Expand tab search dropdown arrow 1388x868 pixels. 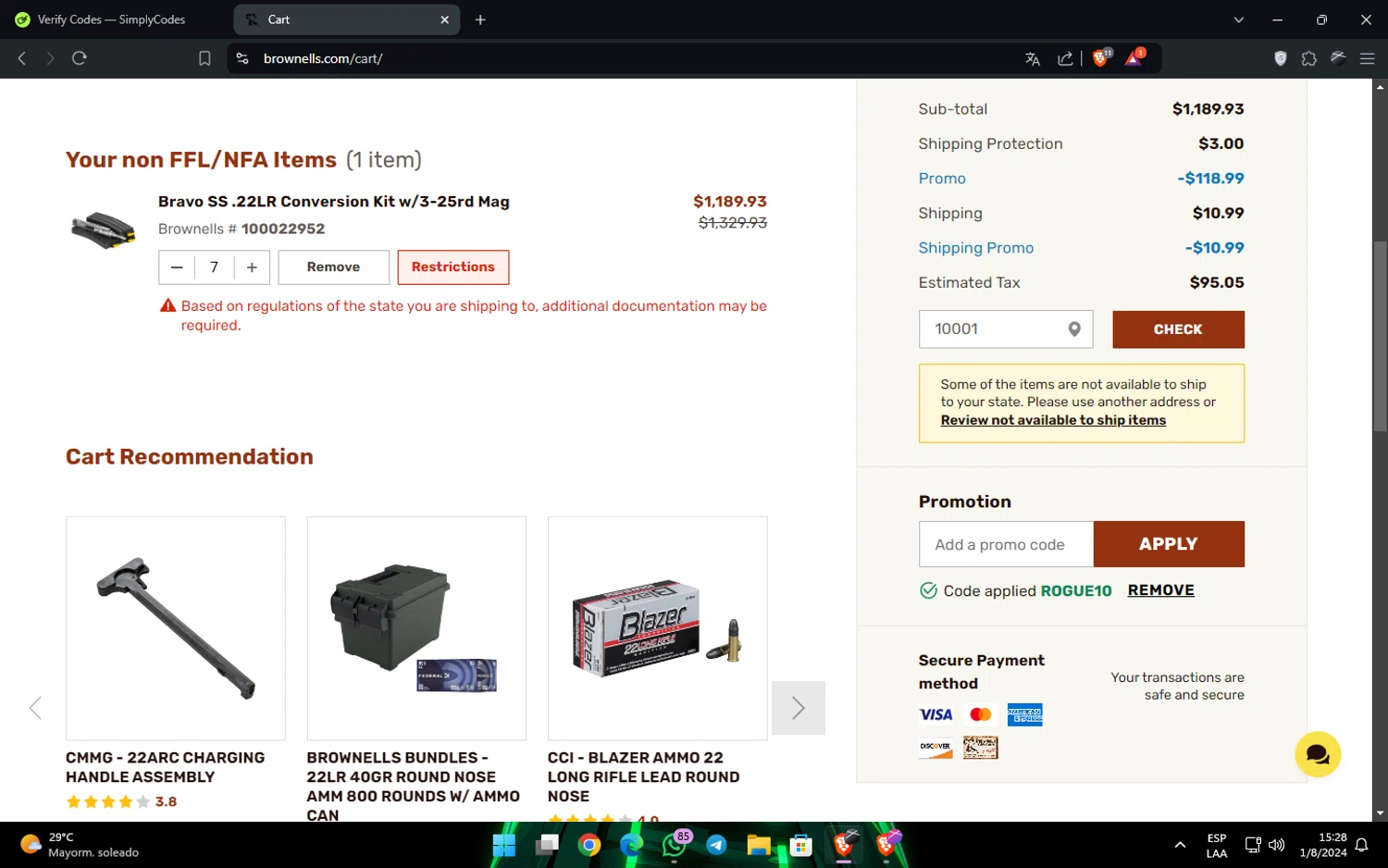(1238, 19)
